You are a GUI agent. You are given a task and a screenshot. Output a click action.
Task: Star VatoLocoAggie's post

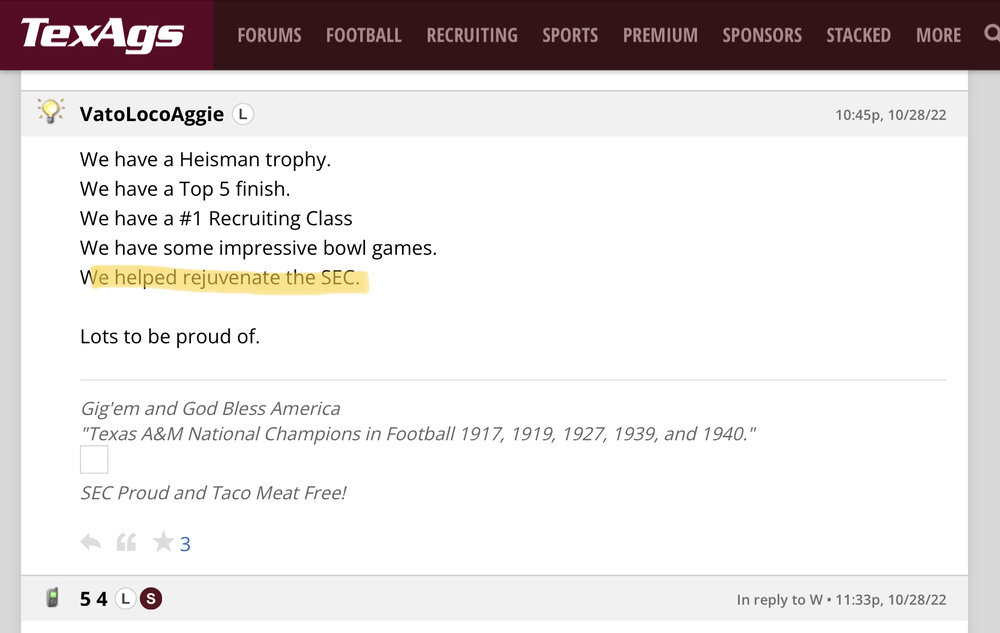pos(162,543)
